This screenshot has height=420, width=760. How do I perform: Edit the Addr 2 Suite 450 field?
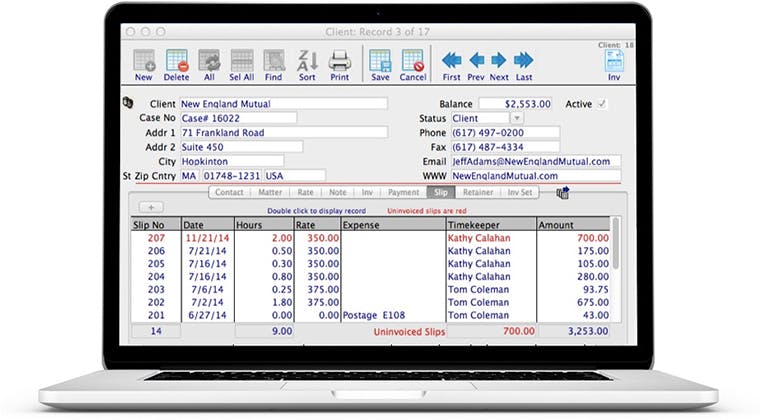click(241, 147)
